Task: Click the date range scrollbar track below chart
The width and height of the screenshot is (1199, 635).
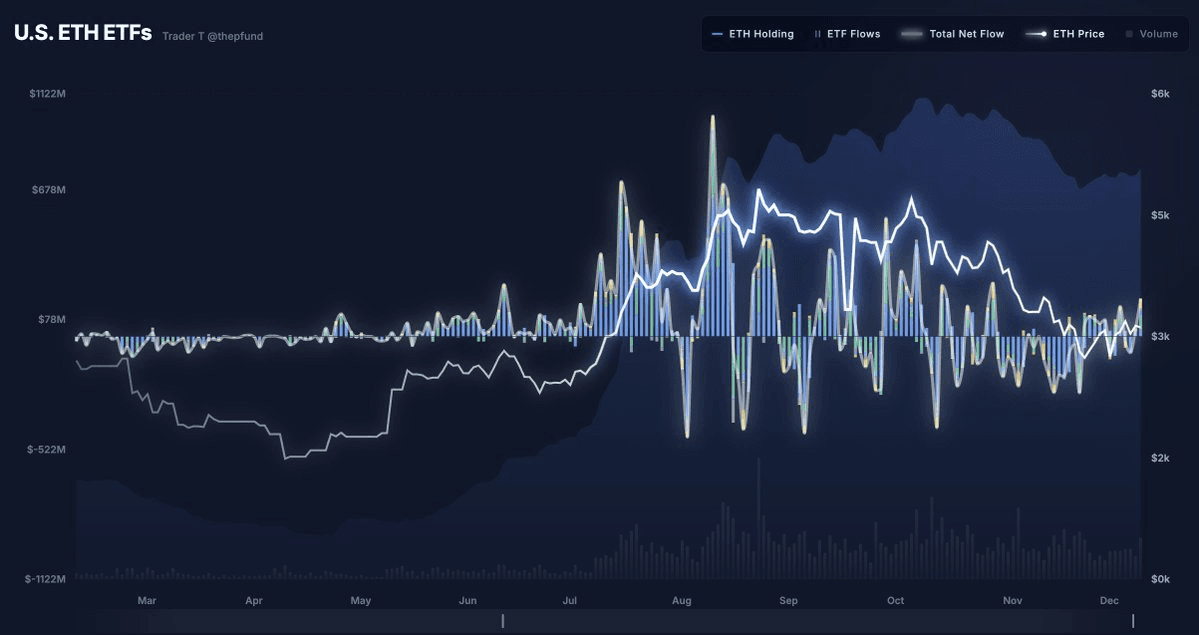Action: pyautogui.click(x=800, y=621)
